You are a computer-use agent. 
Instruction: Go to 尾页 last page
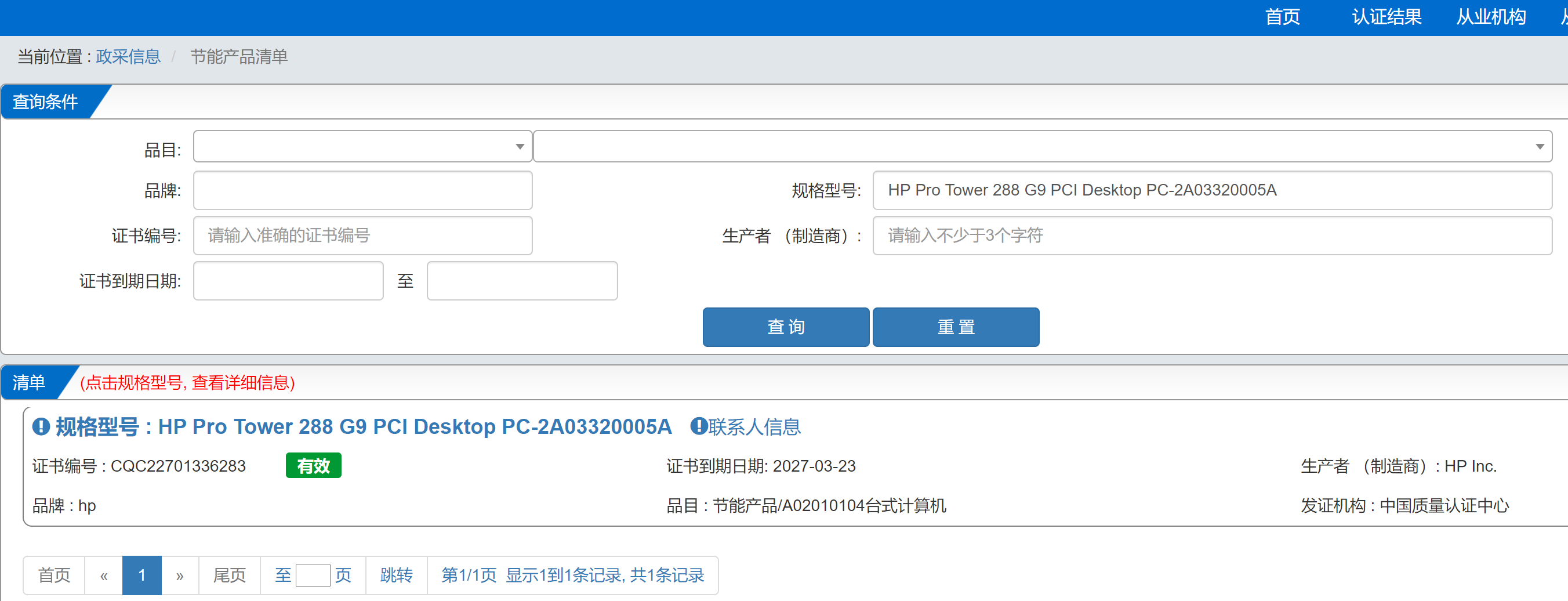[x=230, y=575]
